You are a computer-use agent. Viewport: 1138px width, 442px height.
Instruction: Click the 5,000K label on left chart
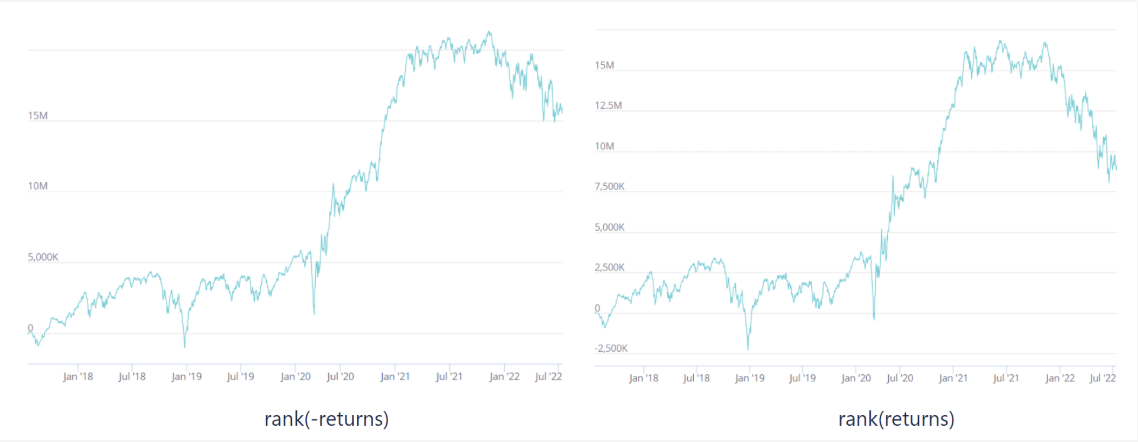[42, 257]
